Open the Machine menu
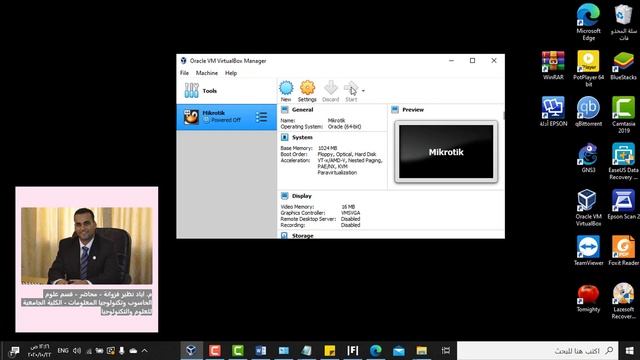The image size is (640, 360). click(207, 73)
